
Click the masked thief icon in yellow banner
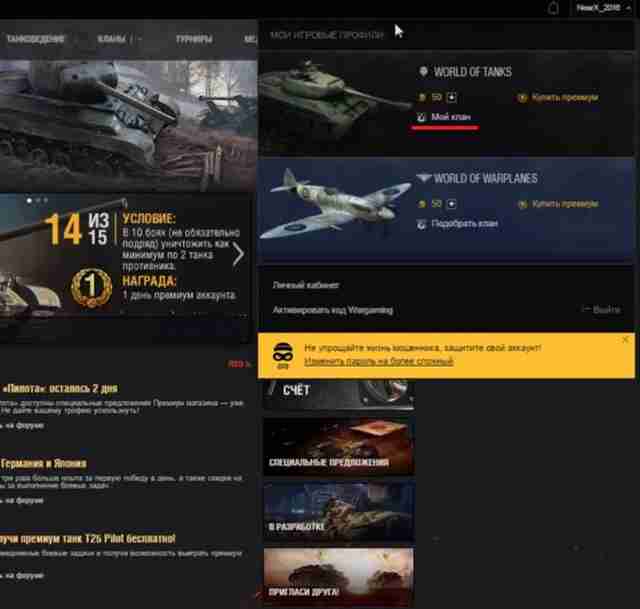[283, 355]
